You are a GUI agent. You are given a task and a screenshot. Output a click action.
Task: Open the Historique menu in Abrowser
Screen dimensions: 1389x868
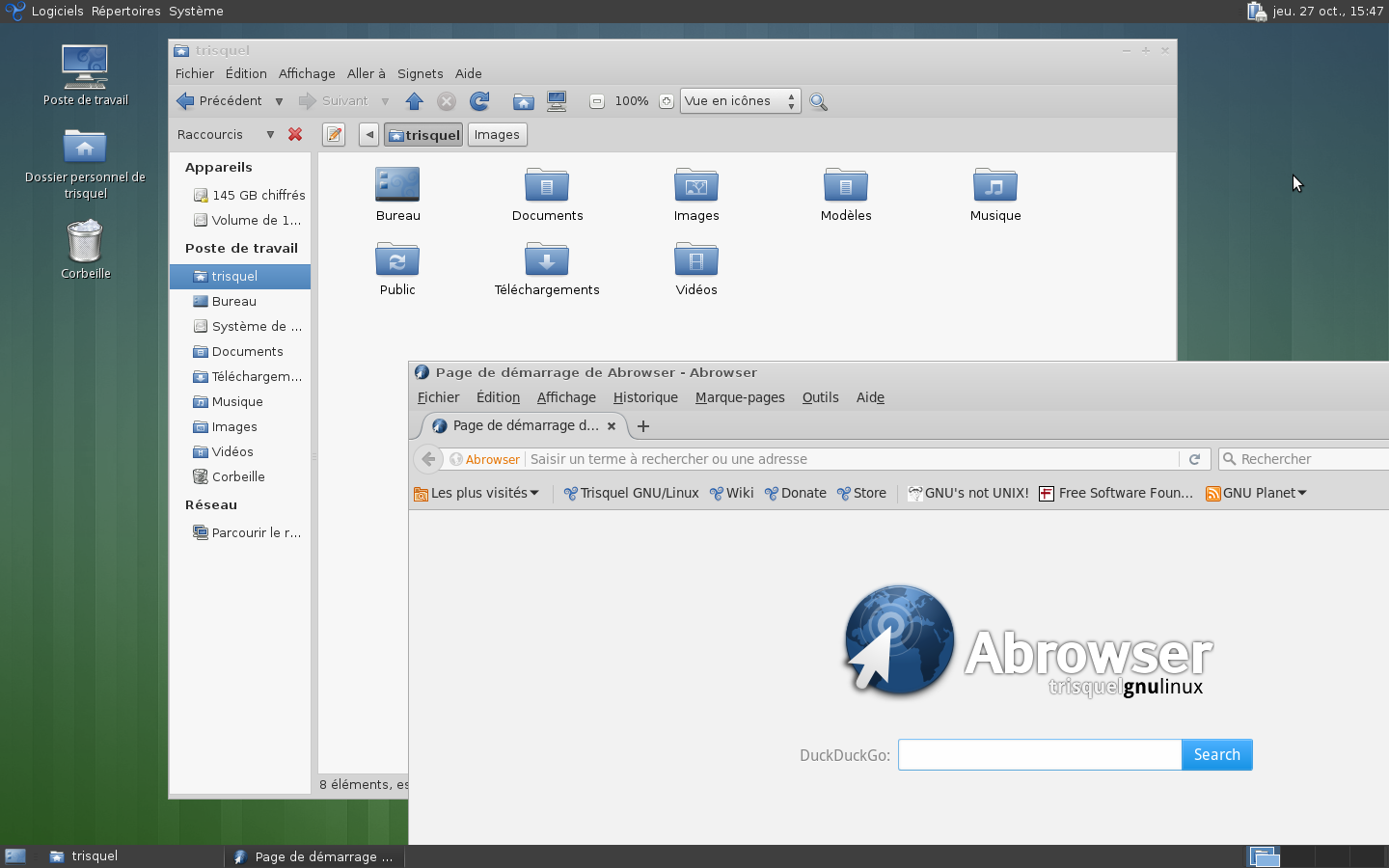[x=645, y=397]
